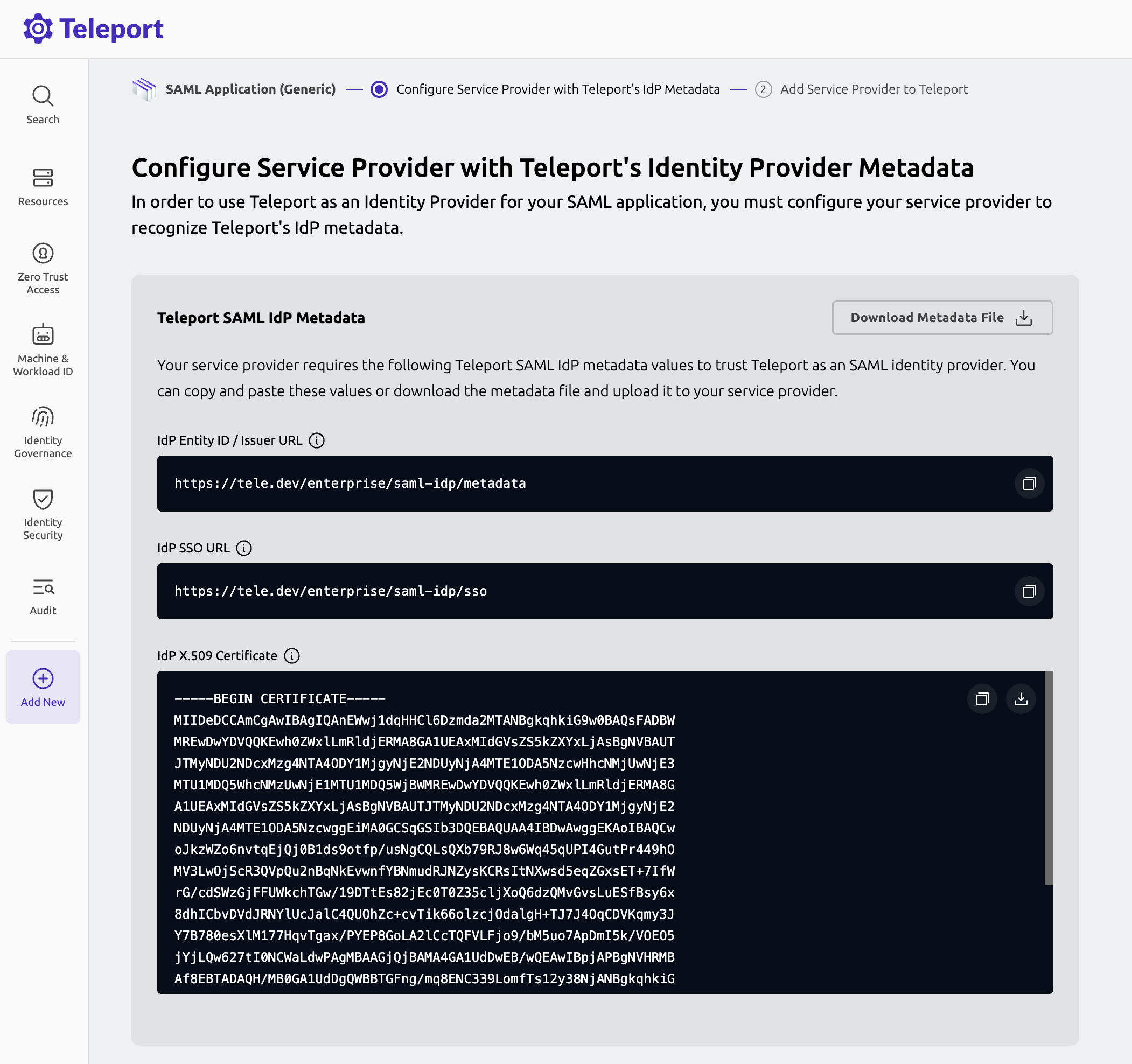
Task: Click the Add New button
Action: 43,687
